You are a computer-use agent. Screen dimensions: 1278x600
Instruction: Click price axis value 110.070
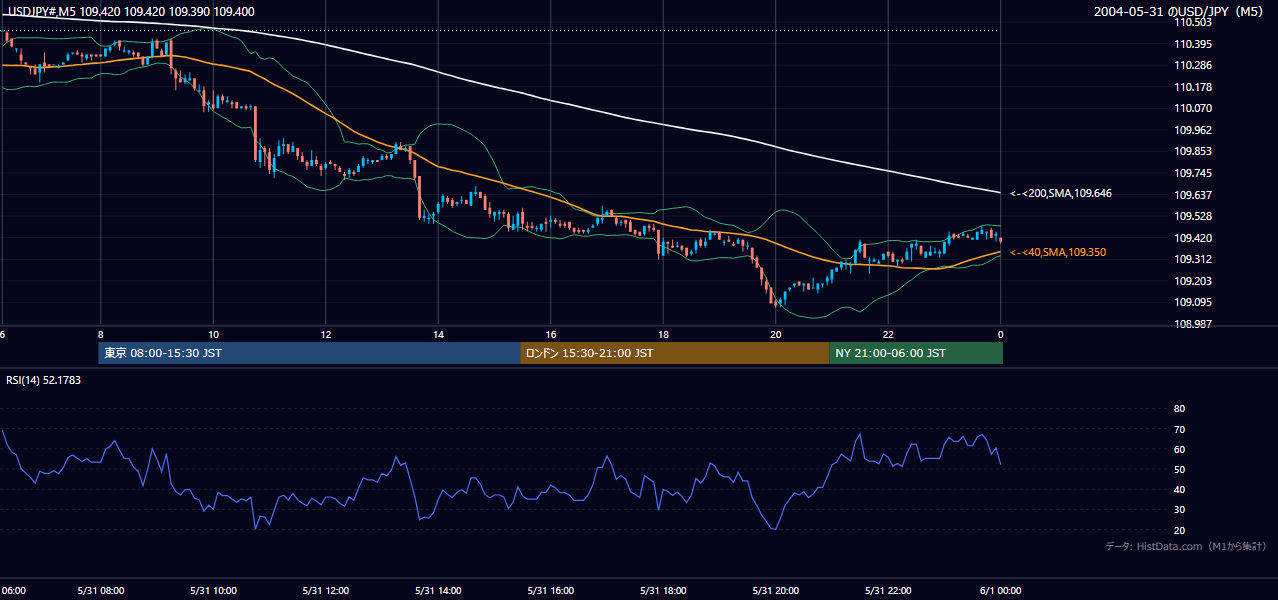click(x=1193, y=108)
